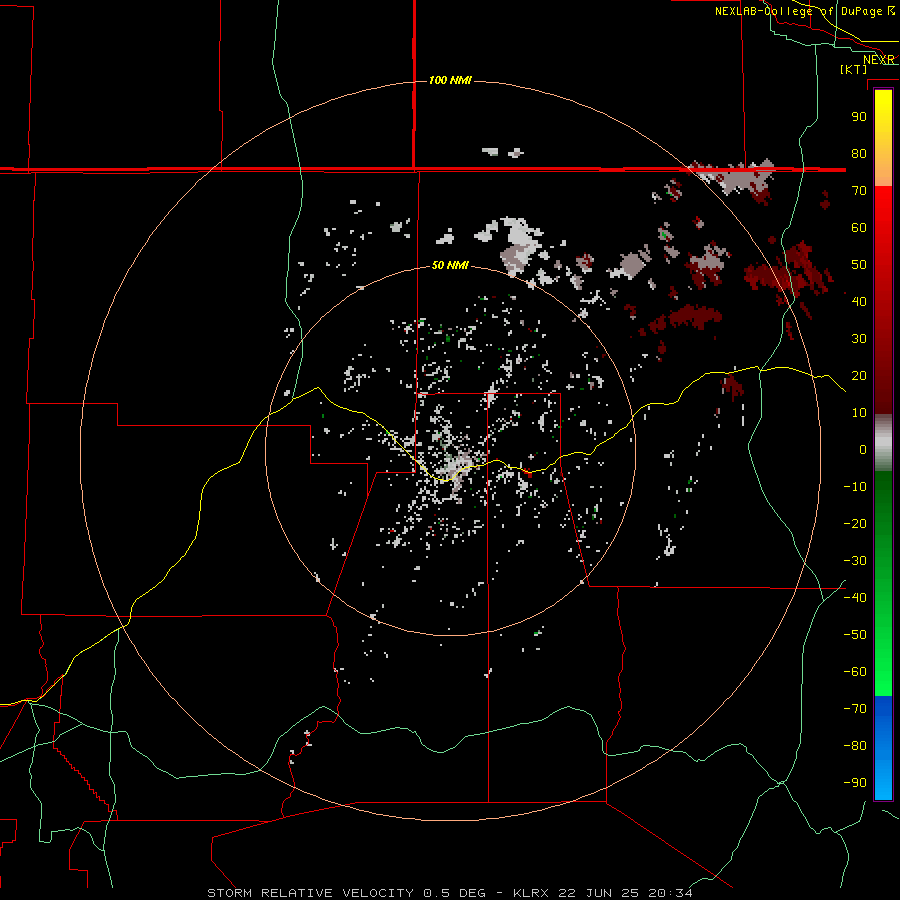Click the -90 knot label on the scale
Screen dimensions: 900x900
coord(855,783)
